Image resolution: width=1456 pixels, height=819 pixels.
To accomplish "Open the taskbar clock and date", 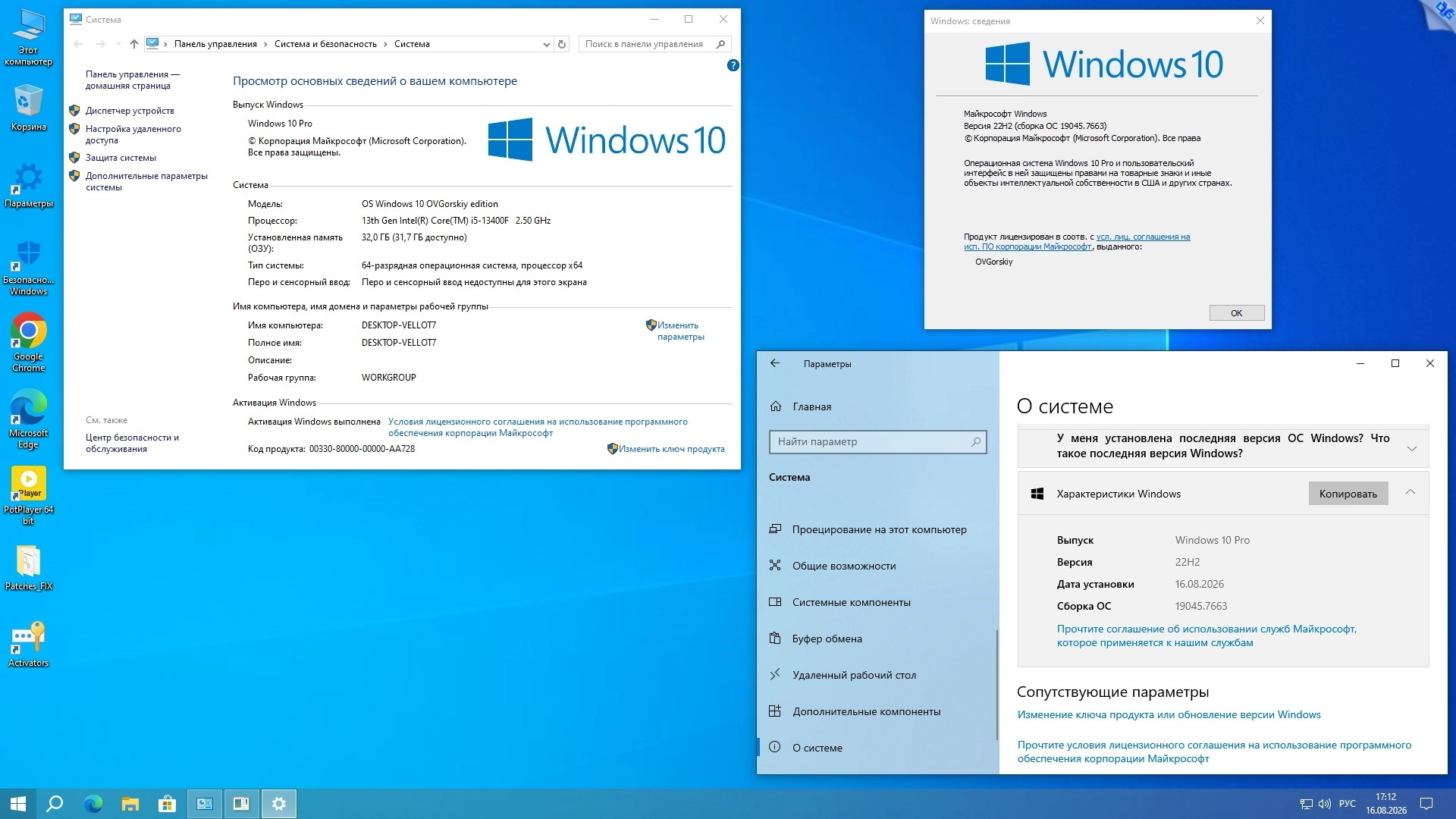I will 1386,804.
